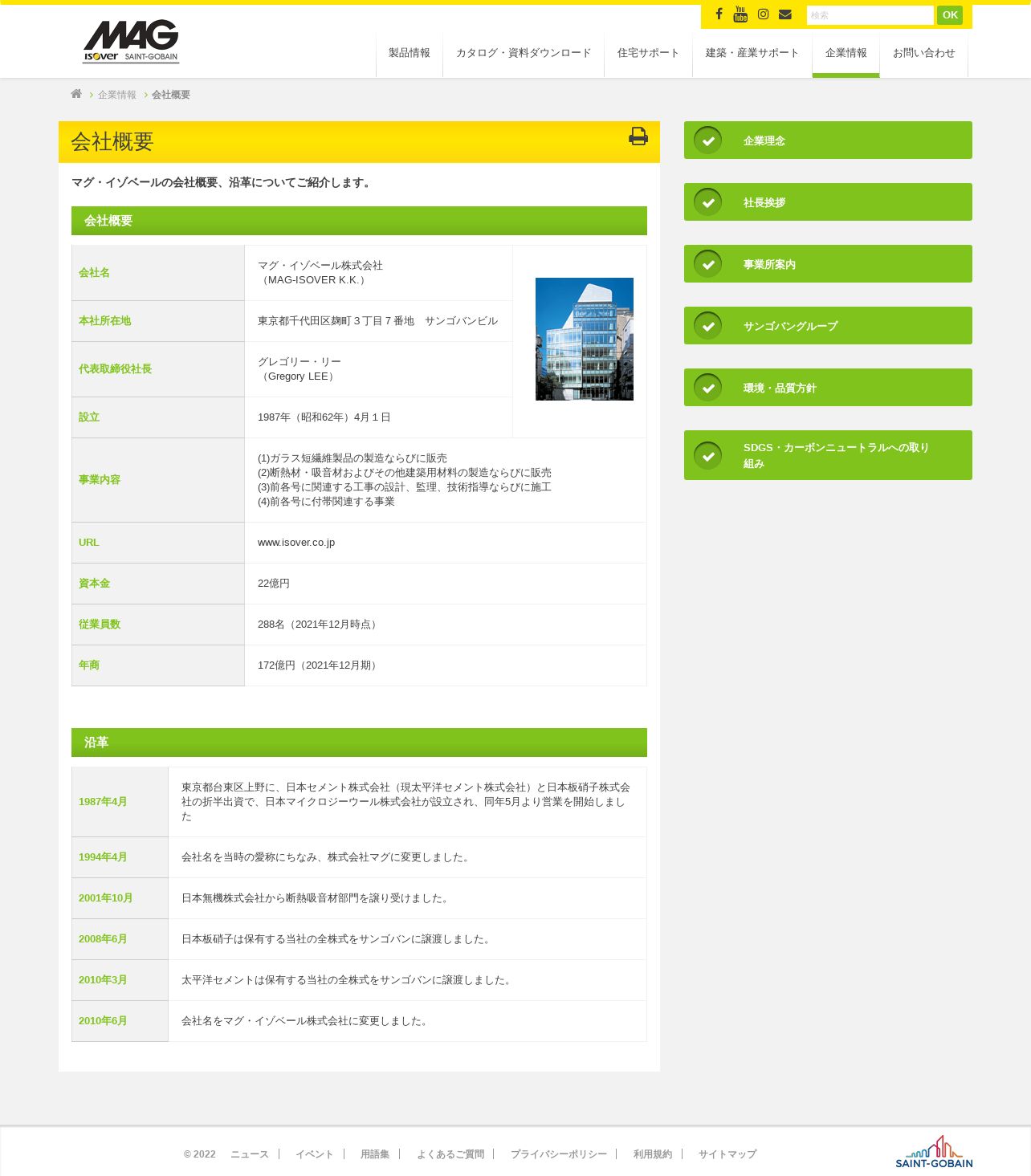Open the 環境・品質方針 sidebar link
This screenshot has height=1176, width=1031.
828,388
